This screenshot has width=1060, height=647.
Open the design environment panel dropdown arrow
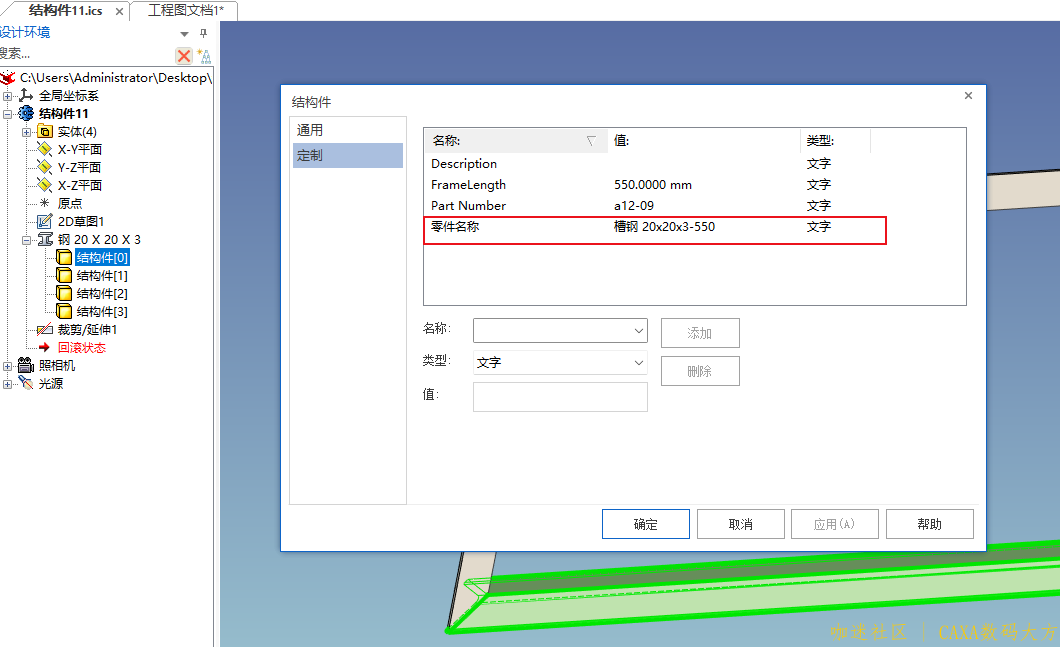184,34
